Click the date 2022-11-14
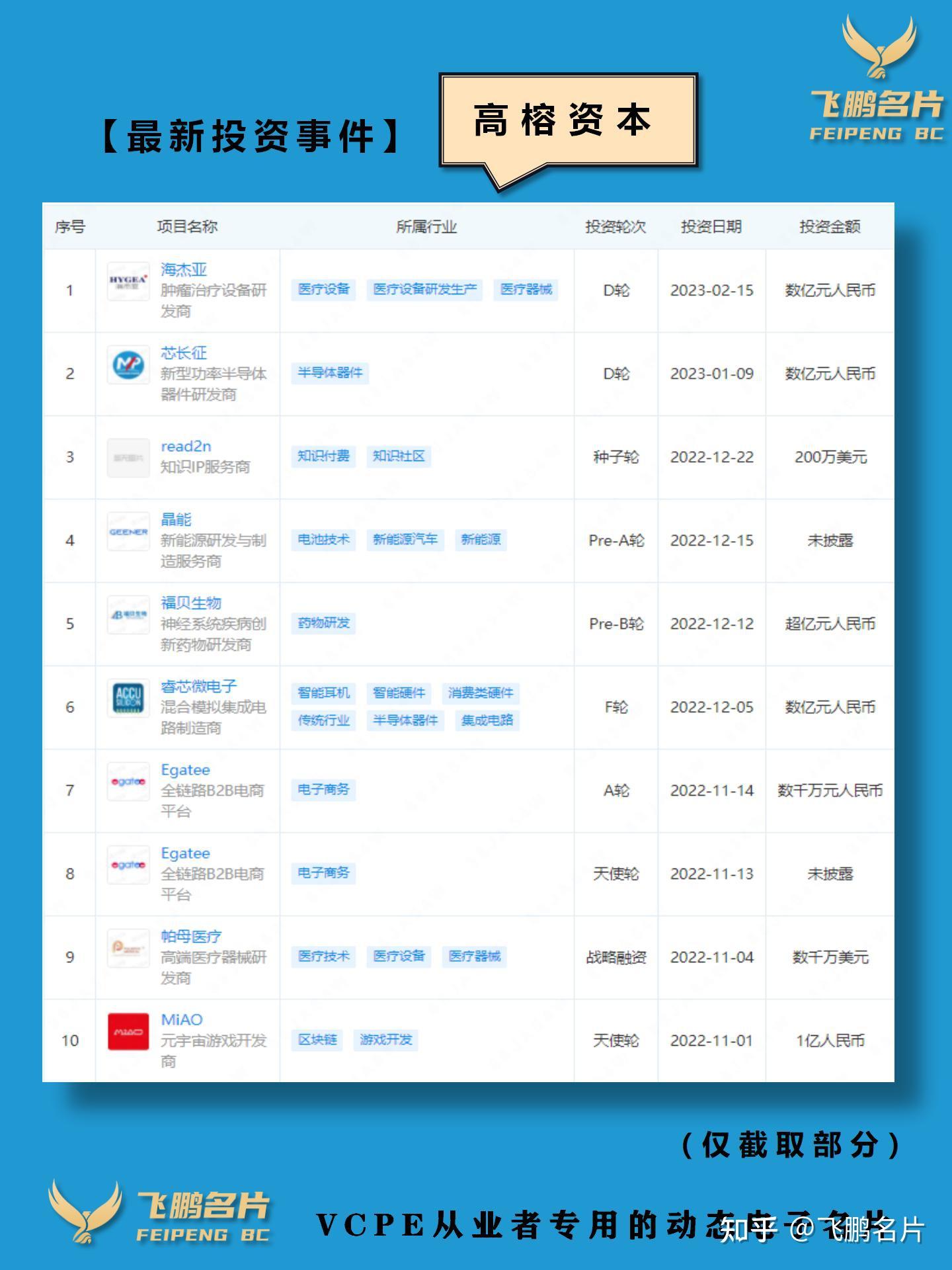This screenshot has height=1270, width=952. pos(712,790)
